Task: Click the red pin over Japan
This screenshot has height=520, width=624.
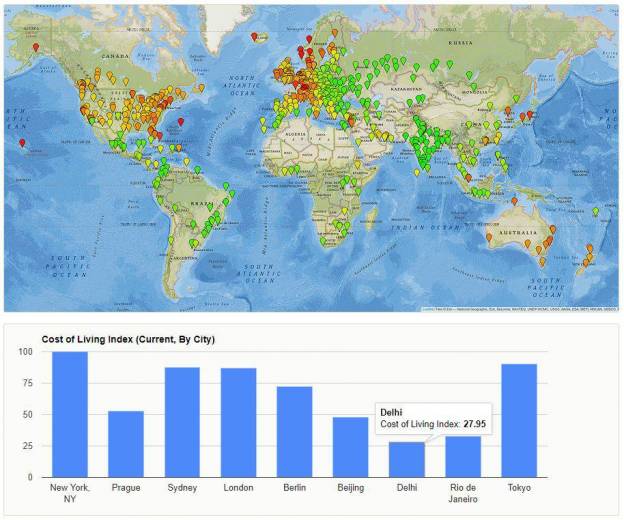Action: pyautogui.click(x=531, y=114)
